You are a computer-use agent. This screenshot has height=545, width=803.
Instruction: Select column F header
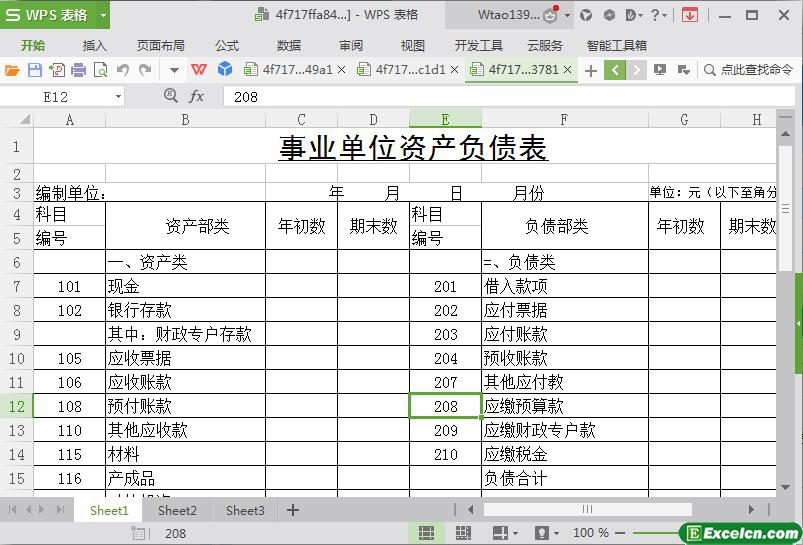(x=564, y=120)
